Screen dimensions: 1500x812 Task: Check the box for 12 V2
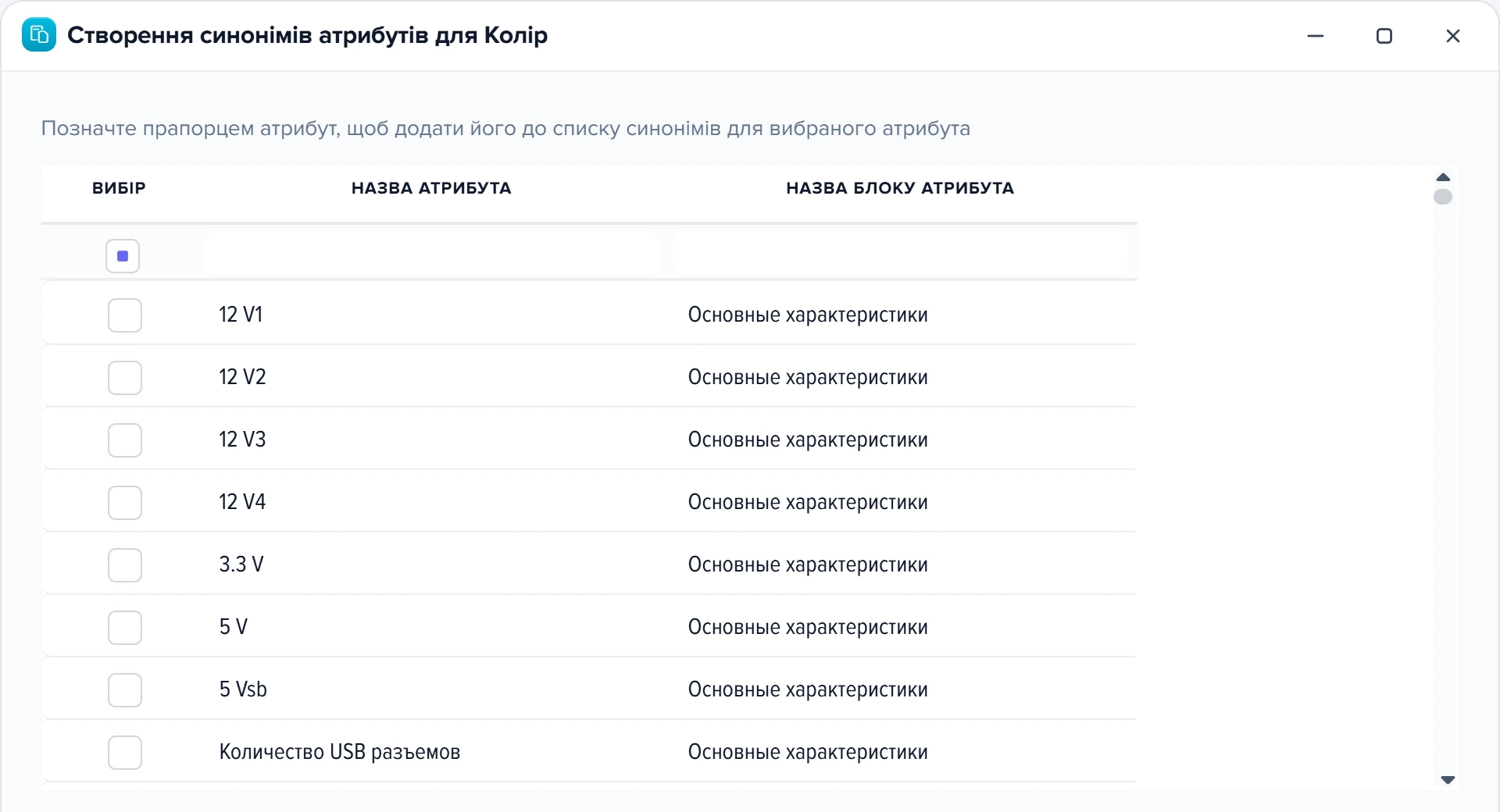click(x=125, y=378)
